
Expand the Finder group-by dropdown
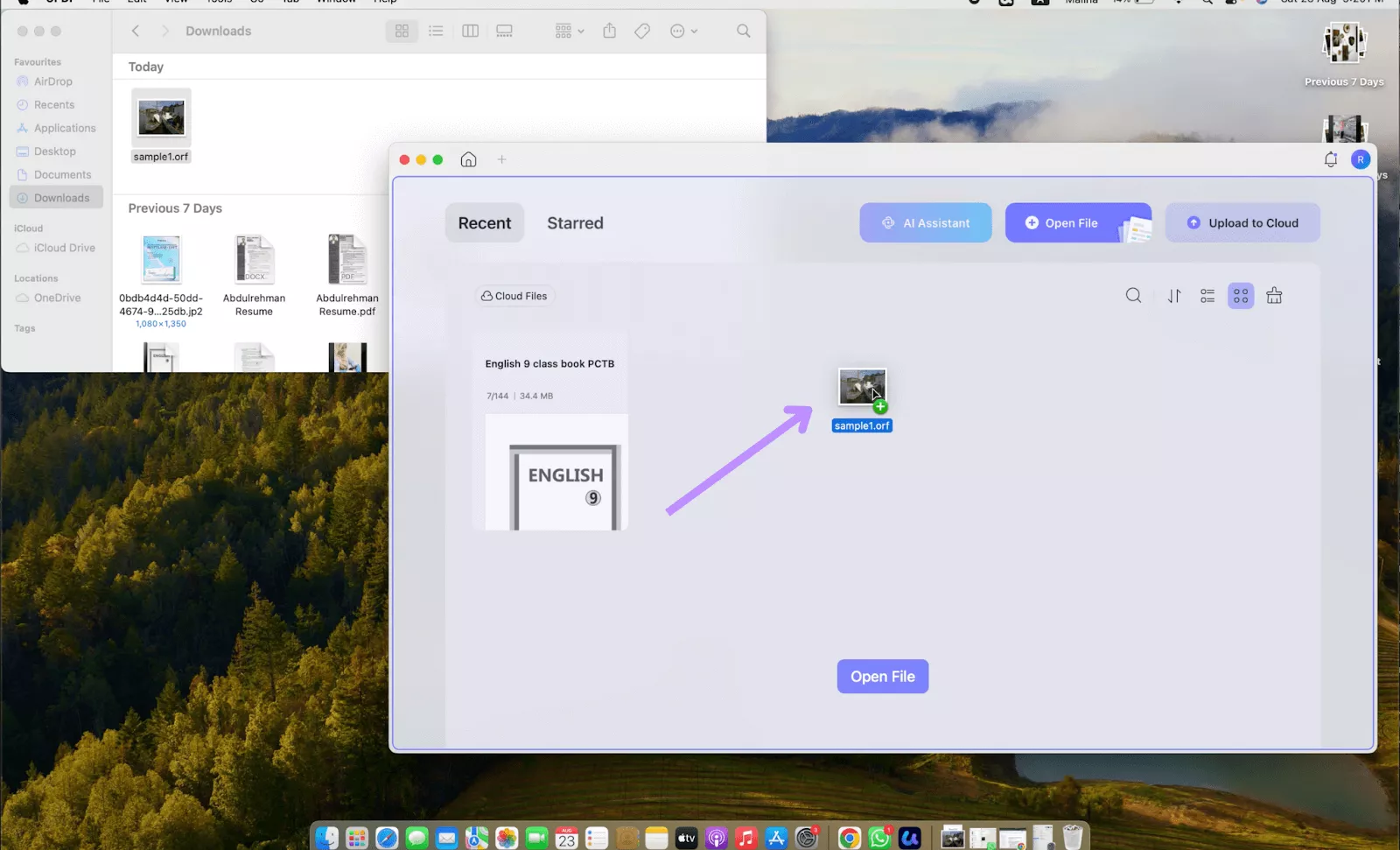[x=568, y=31]
